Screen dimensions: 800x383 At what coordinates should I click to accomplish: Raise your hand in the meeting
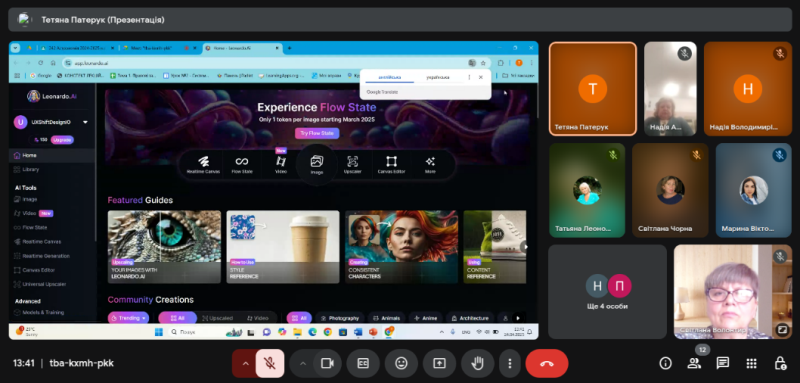click(478, 363)
